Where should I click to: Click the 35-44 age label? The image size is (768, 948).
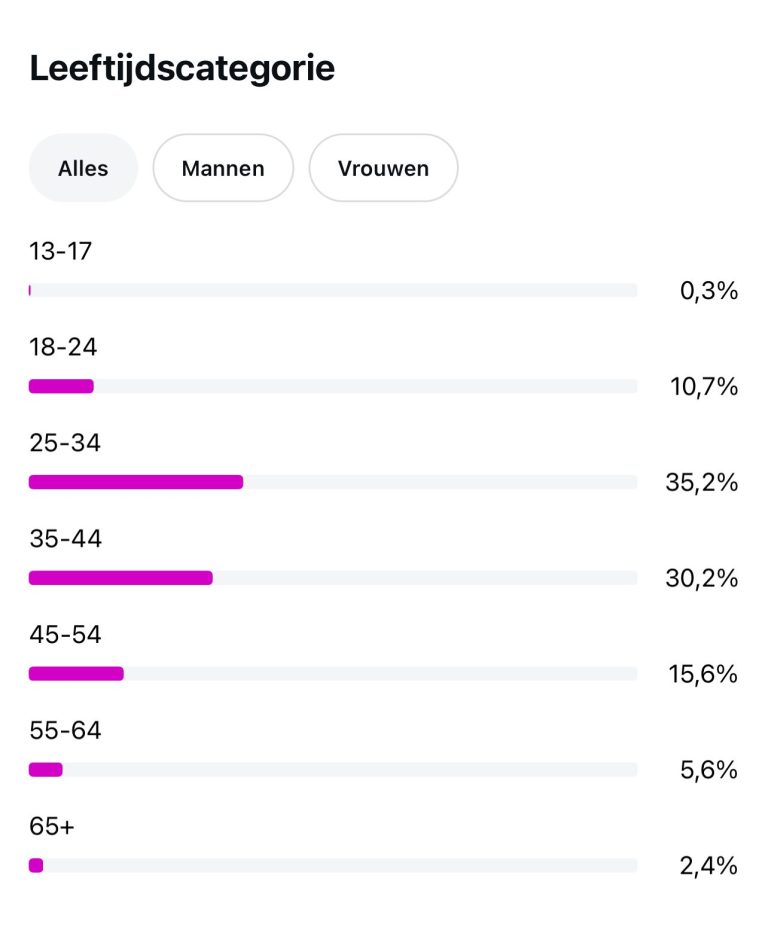66,539
